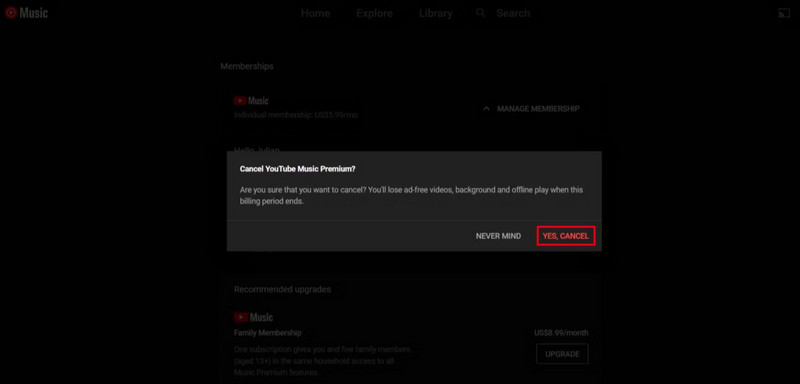Click the 'Individual membership' price line

pos(295,115)
